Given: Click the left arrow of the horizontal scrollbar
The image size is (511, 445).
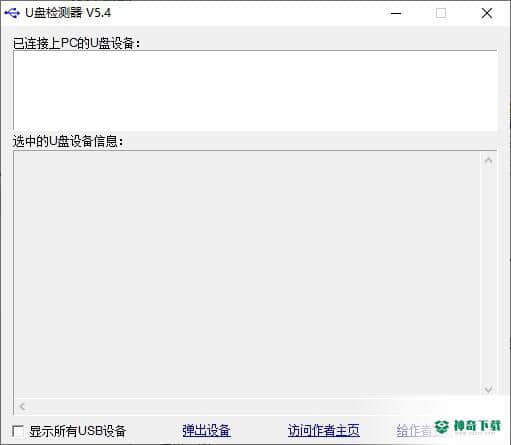Looking at the screenshot, I should click(x=22, y=406).
